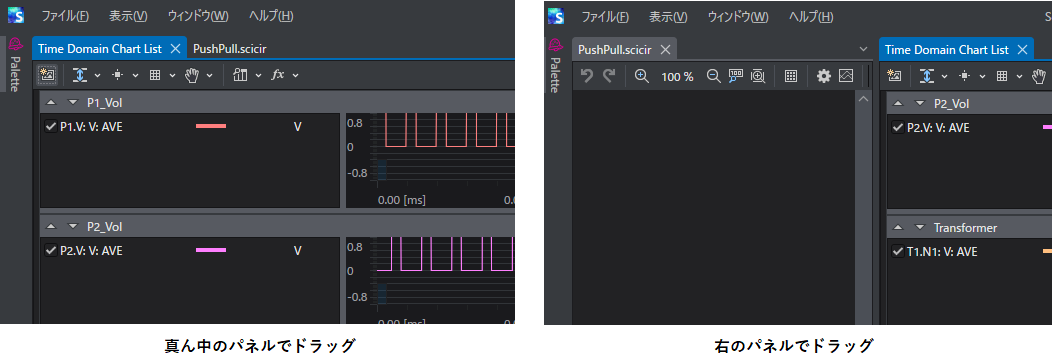Click the fx function icon in left toolbar
1052x362 pixels.
click(278, 75)
